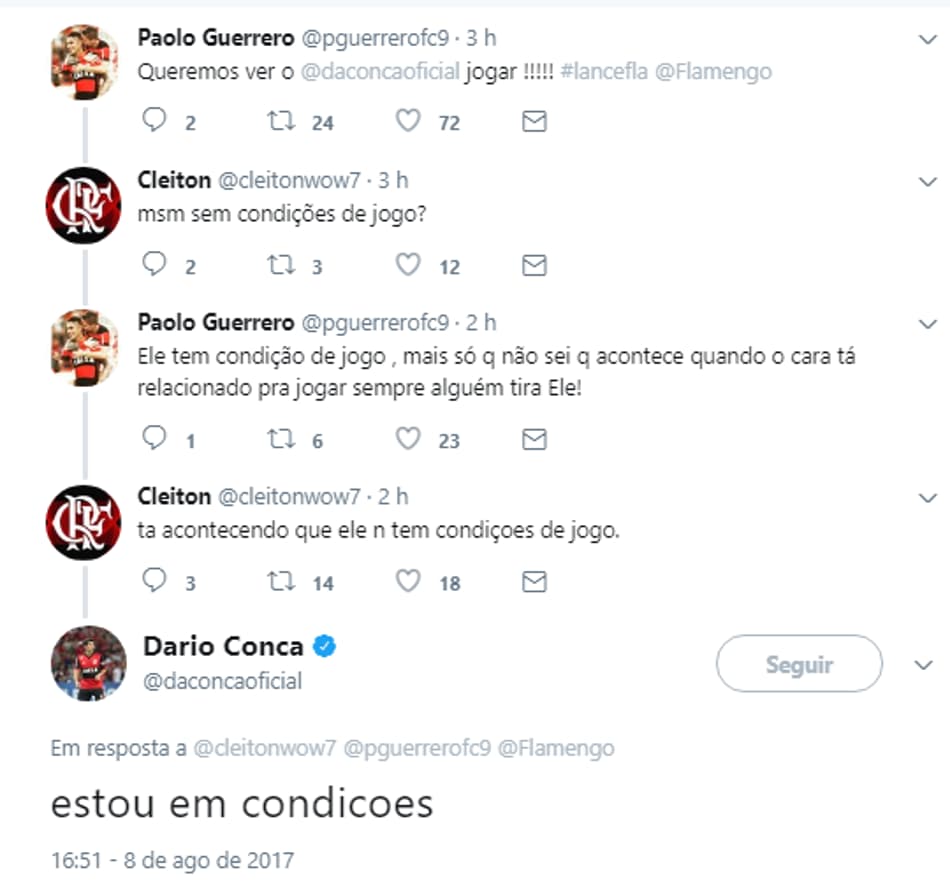Expand options chevron on Cleiton's first tweet

pyautogui.click(x=926, y=182)
